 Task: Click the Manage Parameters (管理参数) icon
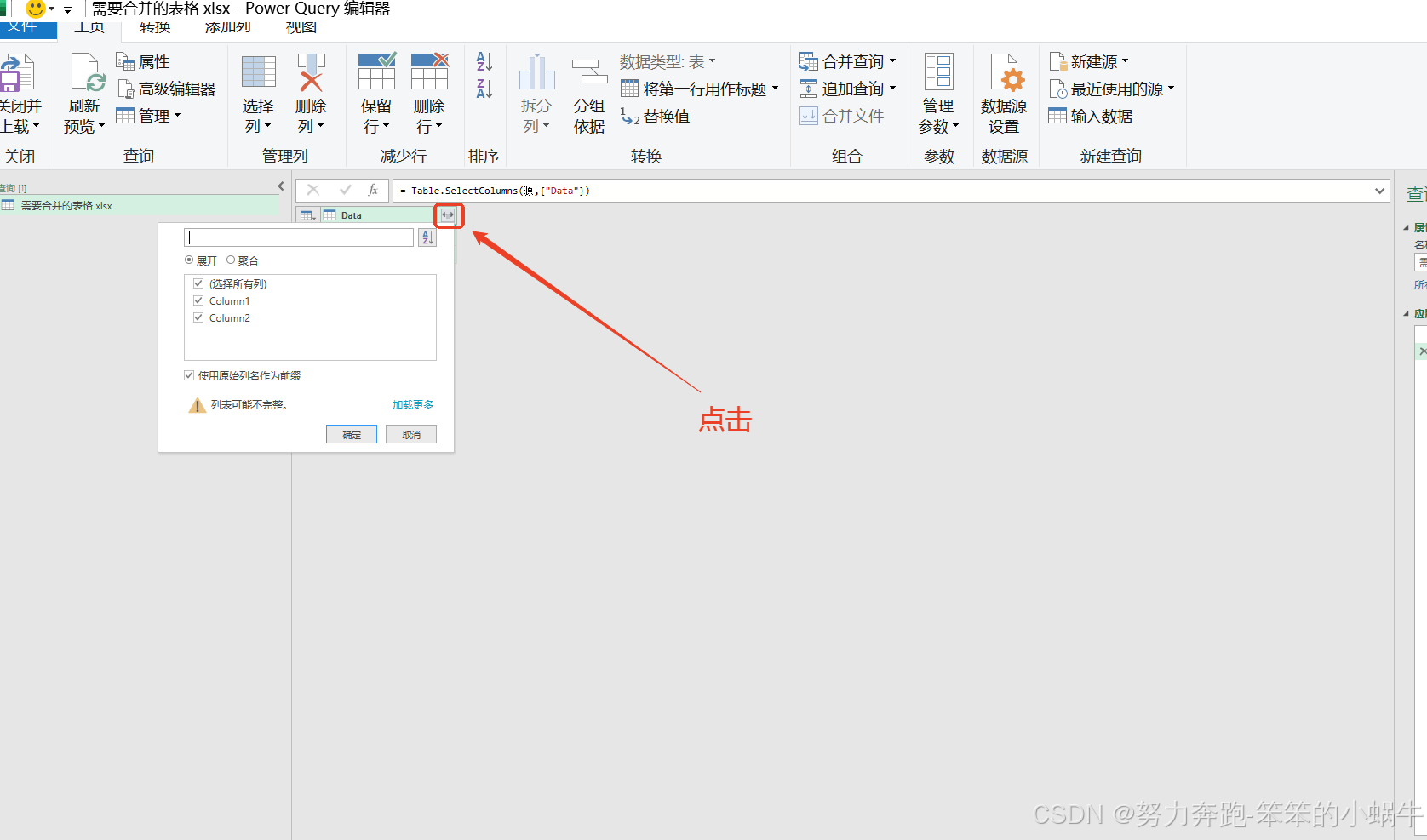[x=938, y=72]
